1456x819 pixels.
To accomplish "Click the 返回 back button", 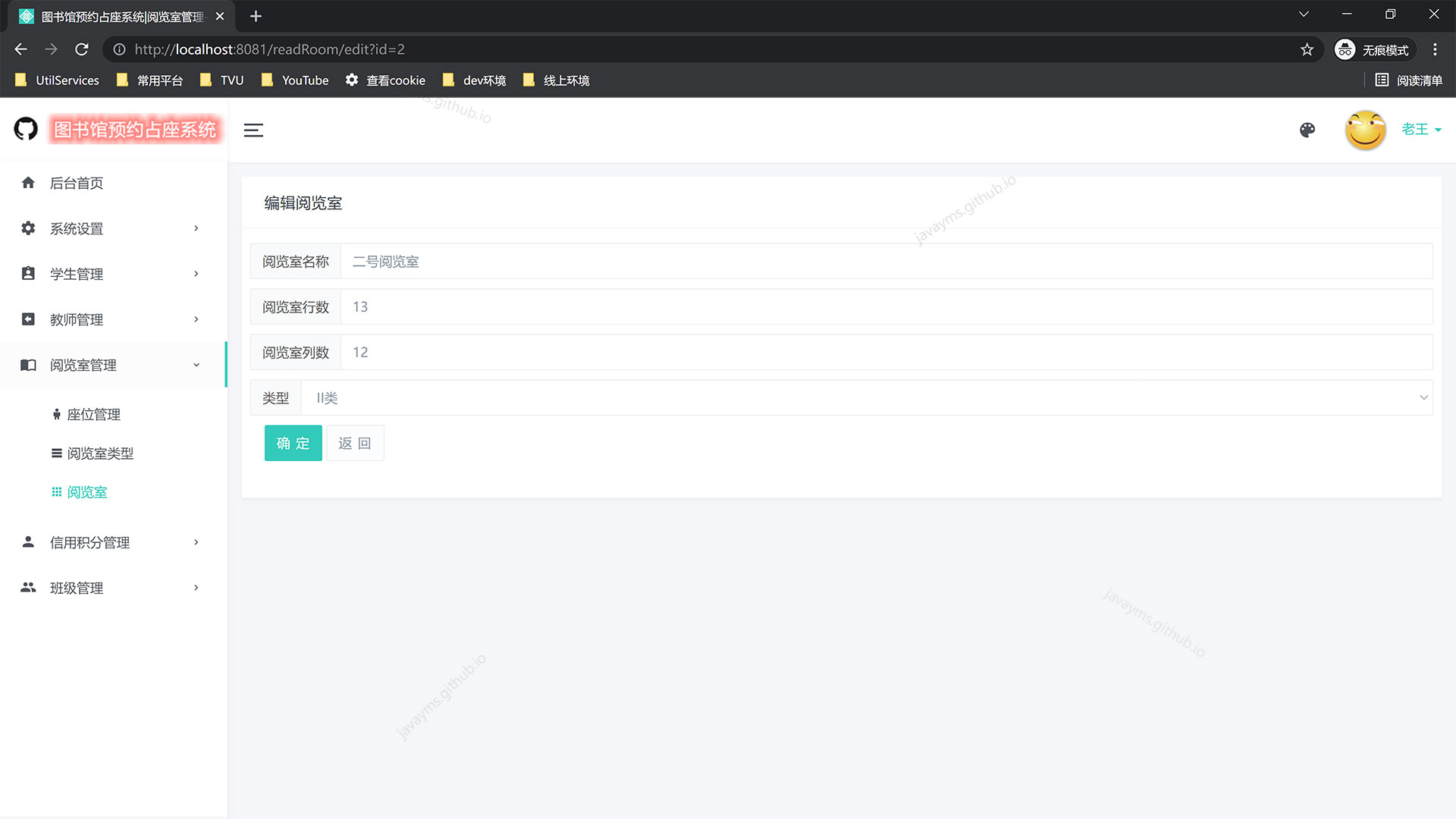I will (x=354, y=443).
